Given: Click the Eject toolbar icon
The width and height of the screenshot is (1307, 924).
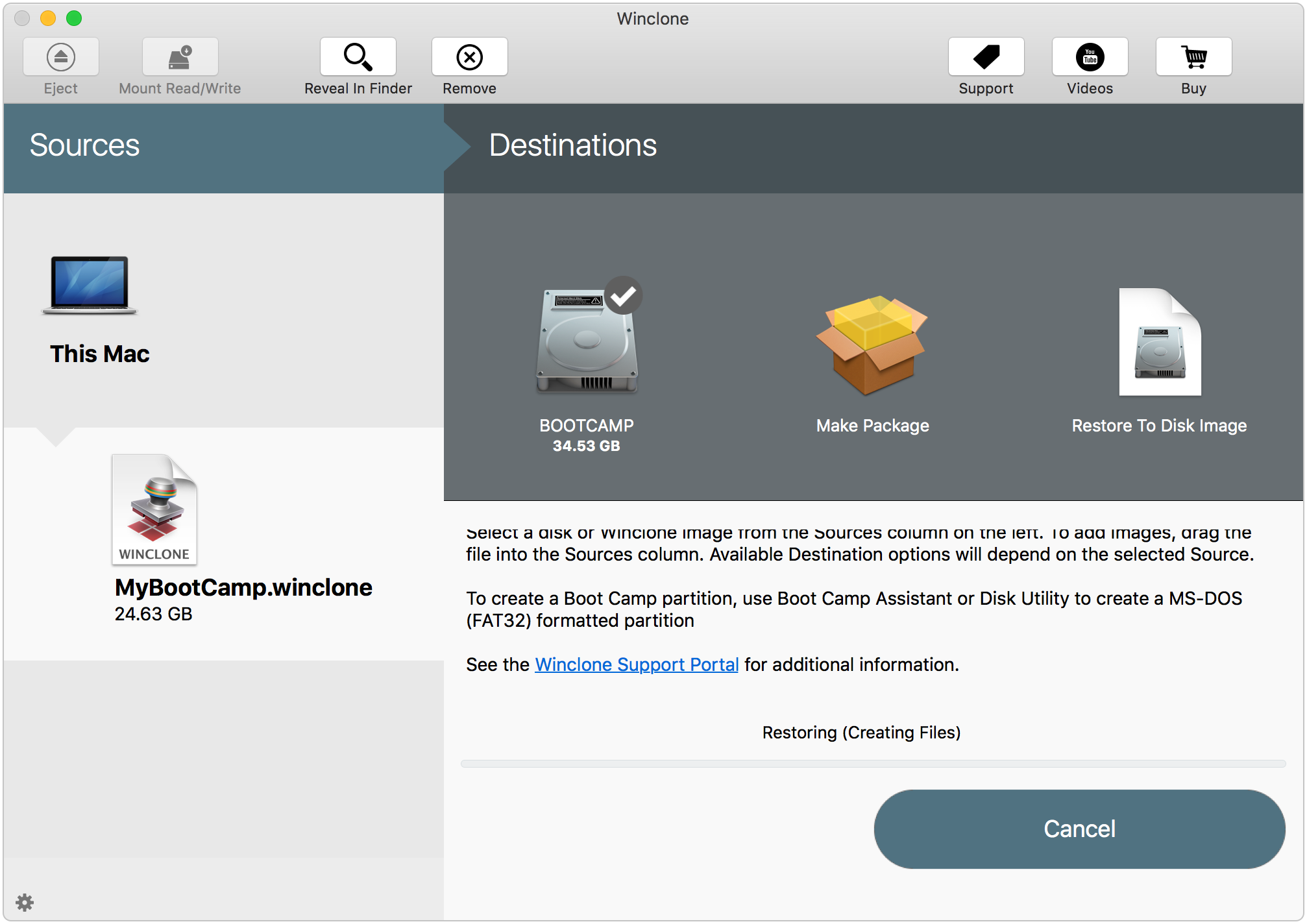Looking at the screenshot, I should (61, 57).
